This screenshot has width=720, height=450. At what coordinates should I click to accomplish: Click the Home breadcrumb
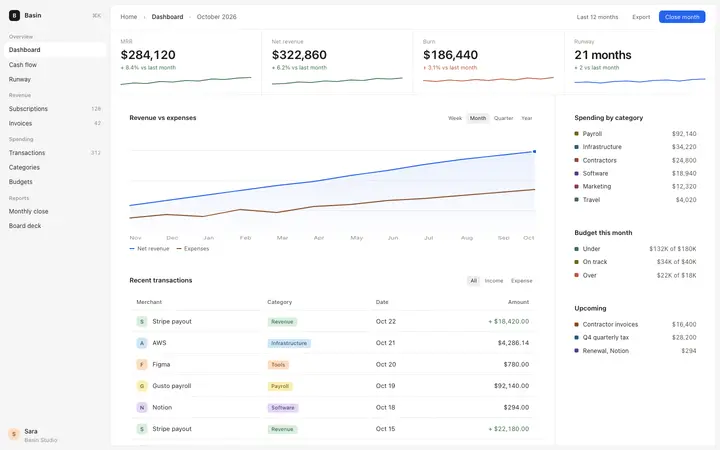[129, 17]
